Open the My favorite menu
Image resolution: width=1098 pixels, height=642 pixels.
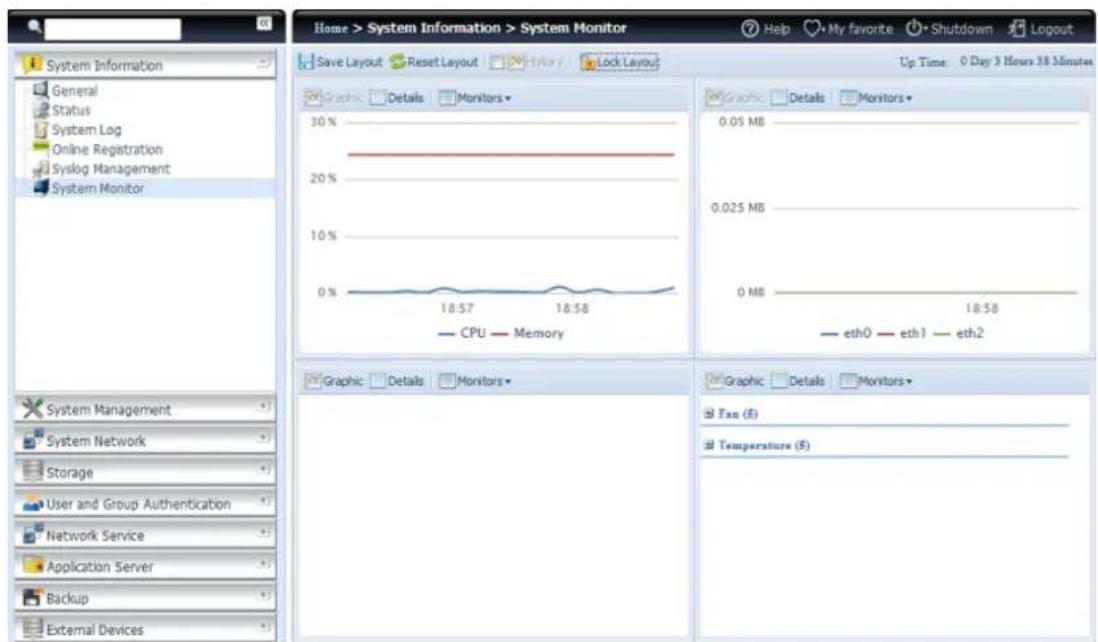click(848, 29)
